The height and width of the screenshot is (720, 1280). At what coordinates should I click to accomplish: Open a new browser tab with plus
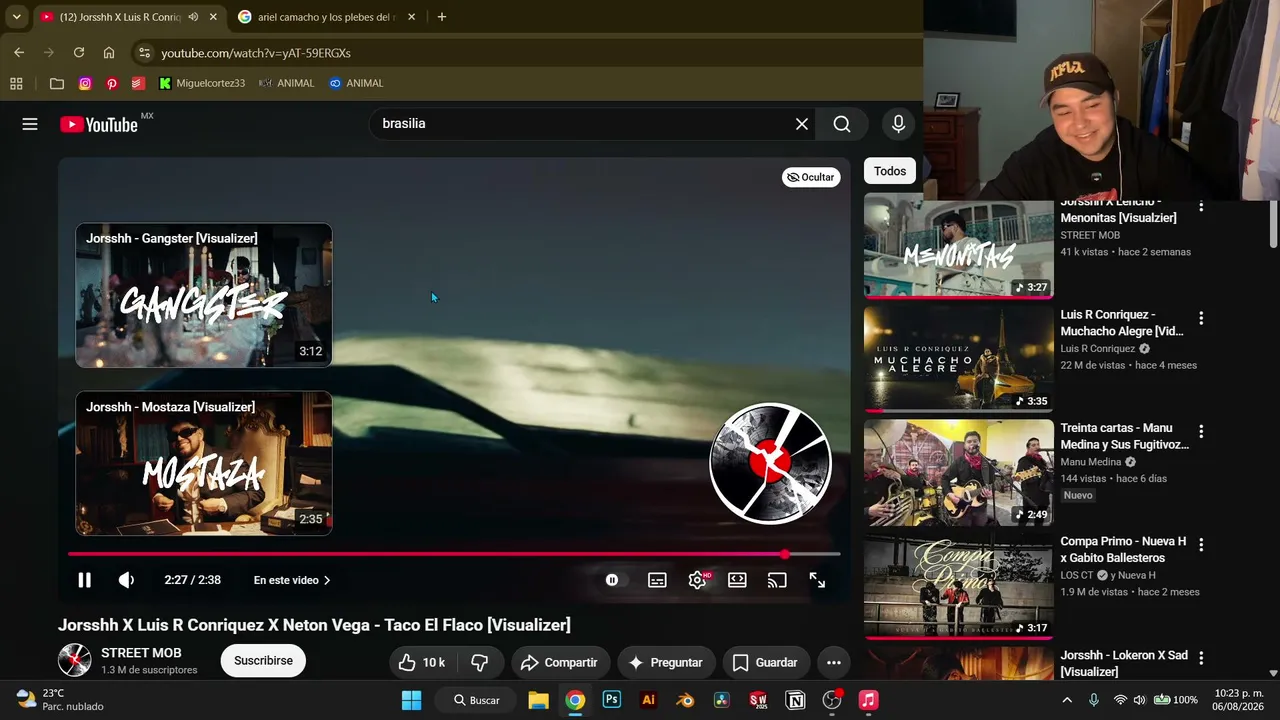coord(442,17)
